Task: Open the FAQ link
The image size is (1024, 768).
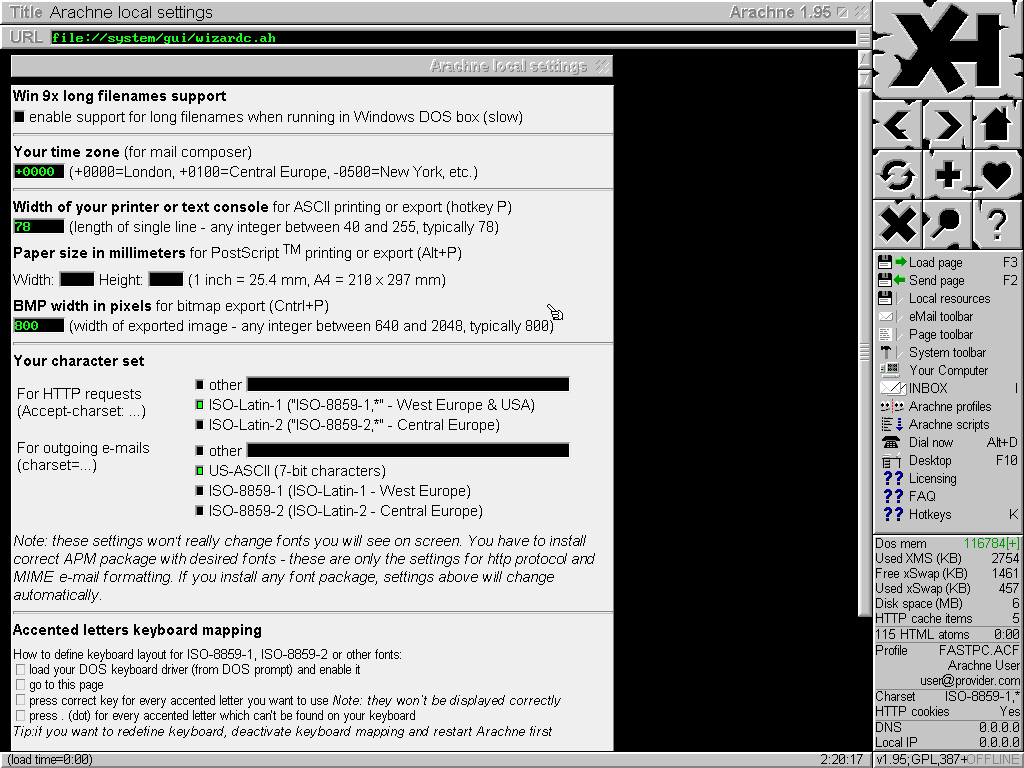Action: (x=922, y=496)
